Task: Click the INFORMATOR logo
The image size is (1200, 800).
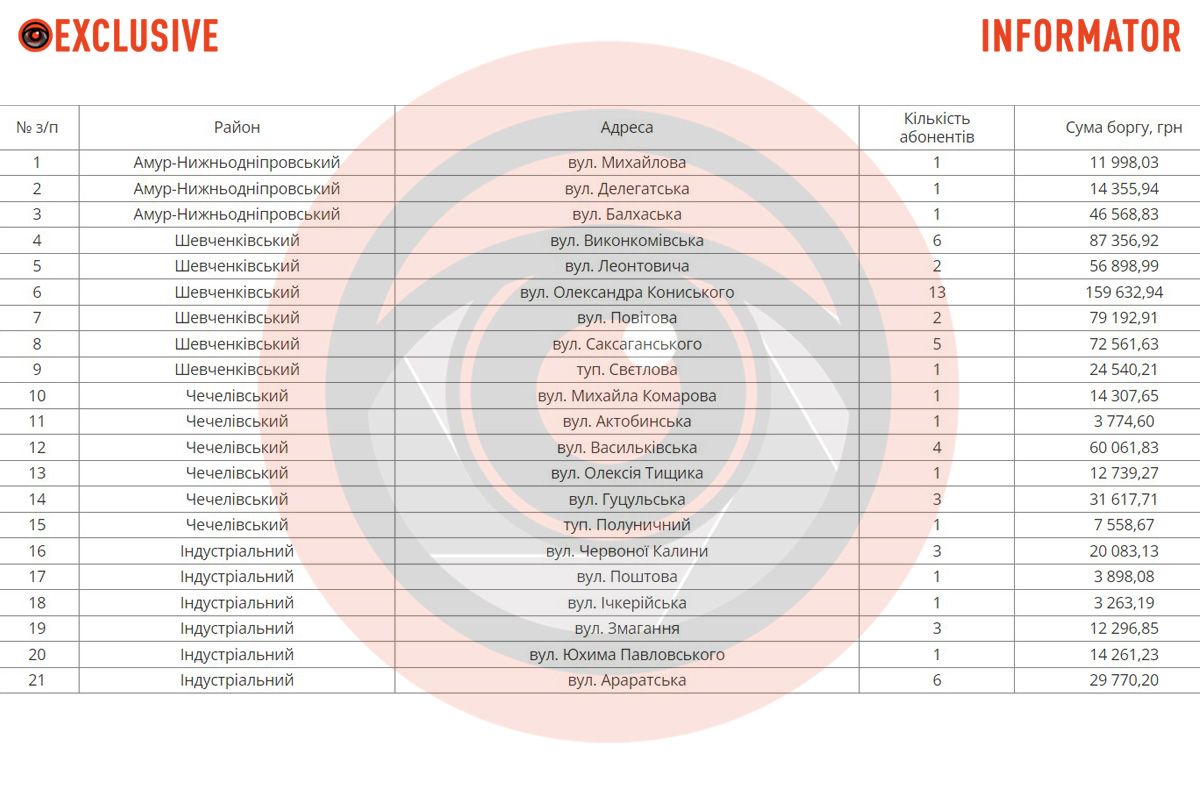Action: point(1080,36)
